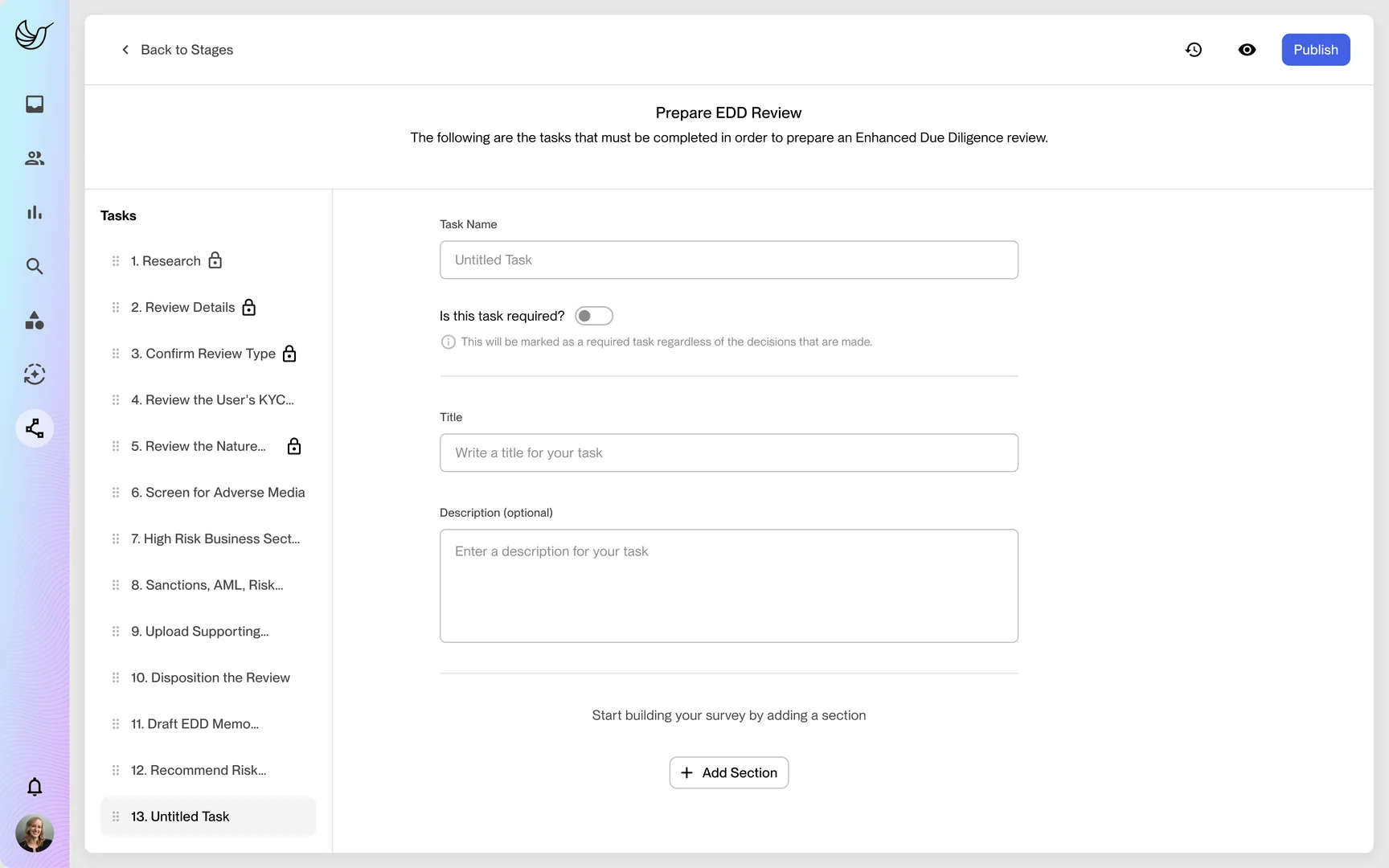Image resolution: width=1389 pixels, height=868 pixels.
Task: Click the drag handle of Screen for Adverse Media
Action: pyautogui.click(x=116, y=493)
